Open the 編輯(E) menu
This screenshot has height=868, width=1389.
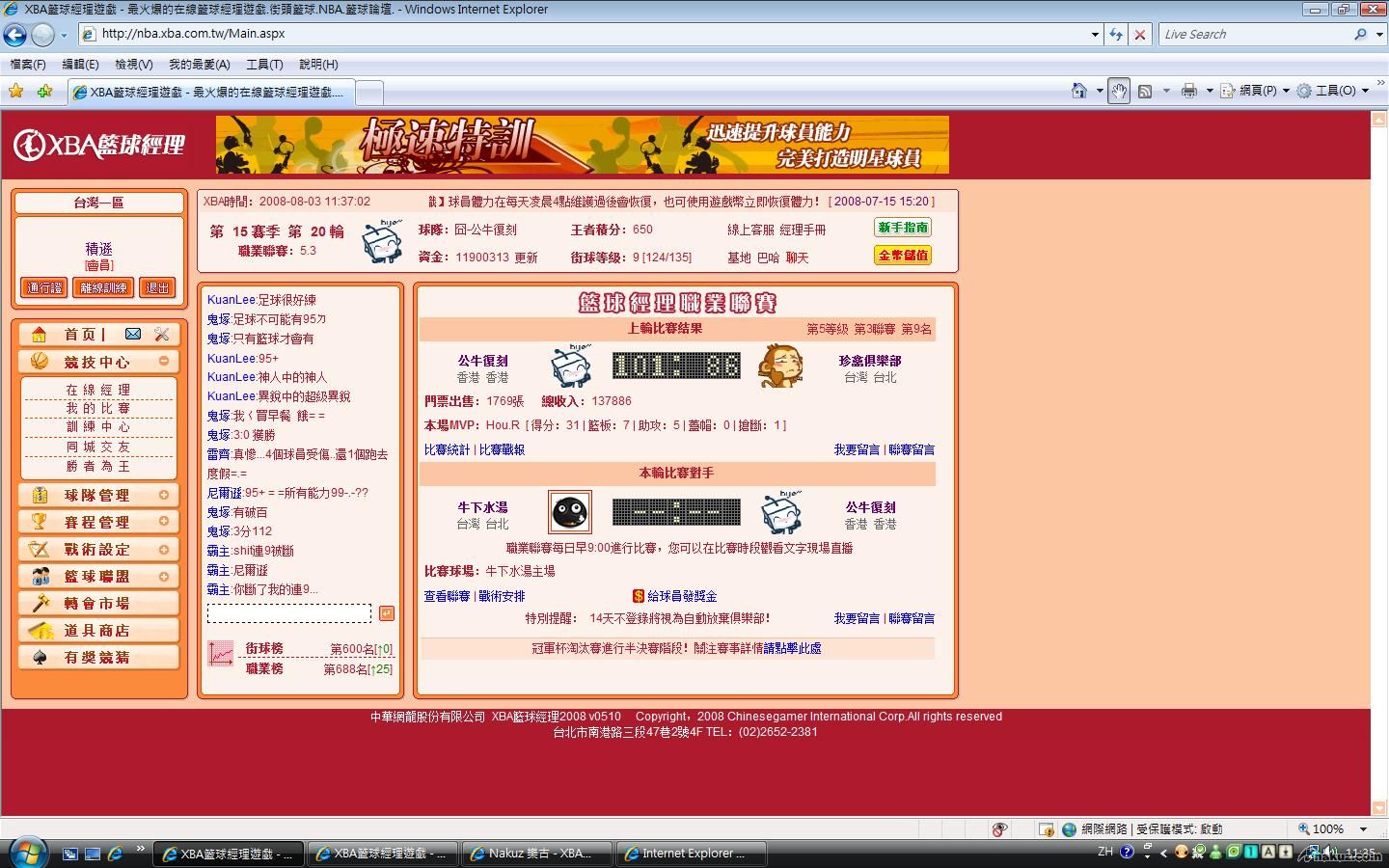[x=80, y=65]
